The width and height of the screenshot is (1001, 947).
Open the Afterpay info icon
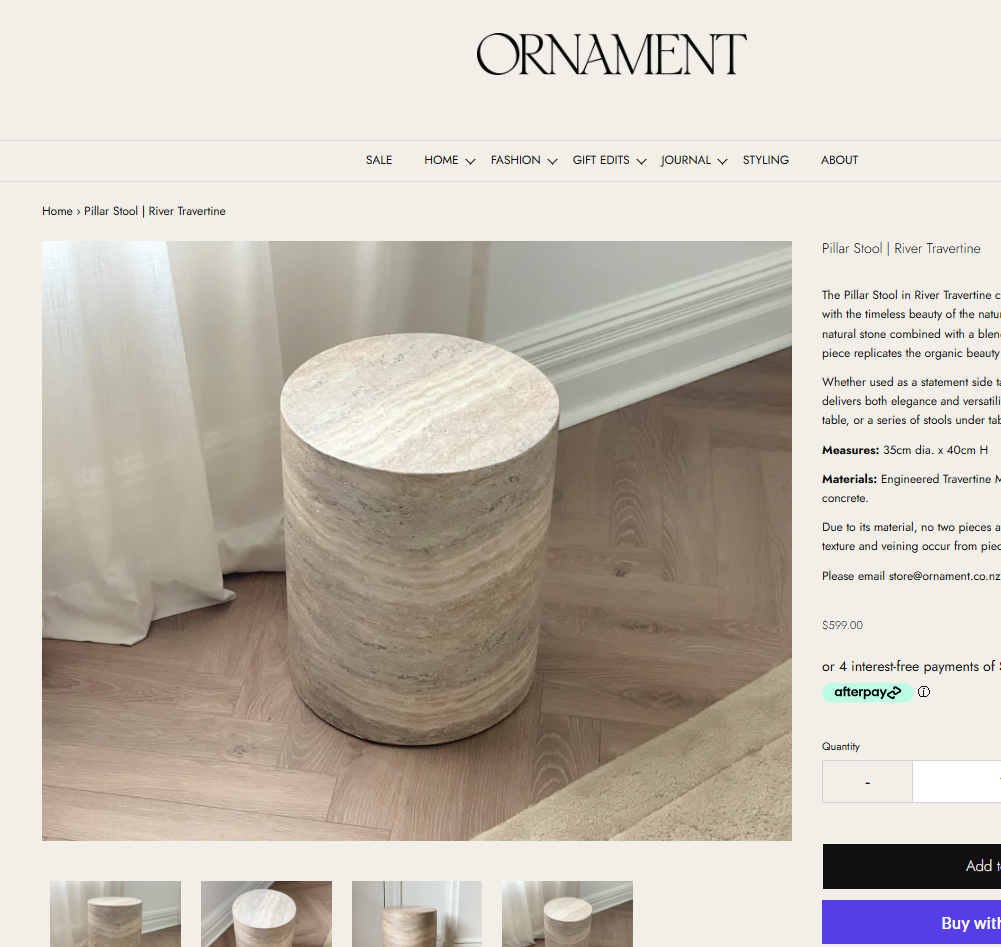[924, 692]
